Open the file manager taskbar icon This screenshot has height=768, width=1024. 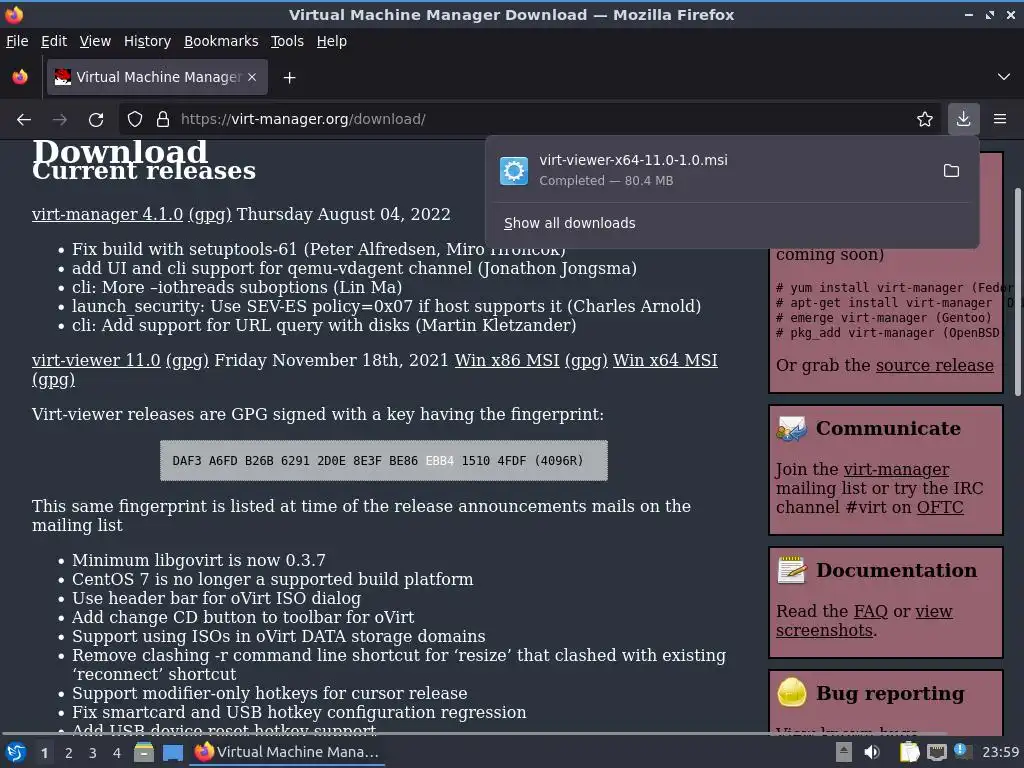pos(144,752)
